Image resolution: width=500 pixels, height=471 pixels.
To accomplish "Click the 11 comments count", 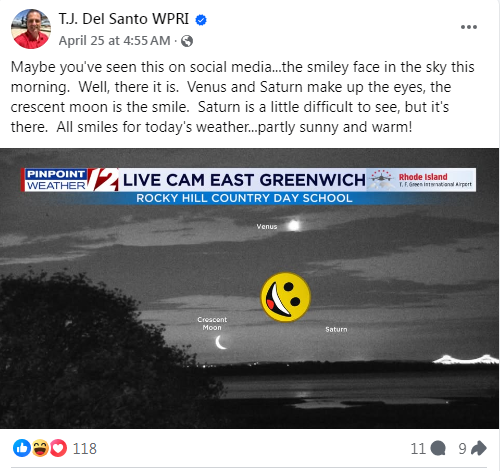I will [x=418, y=449].
